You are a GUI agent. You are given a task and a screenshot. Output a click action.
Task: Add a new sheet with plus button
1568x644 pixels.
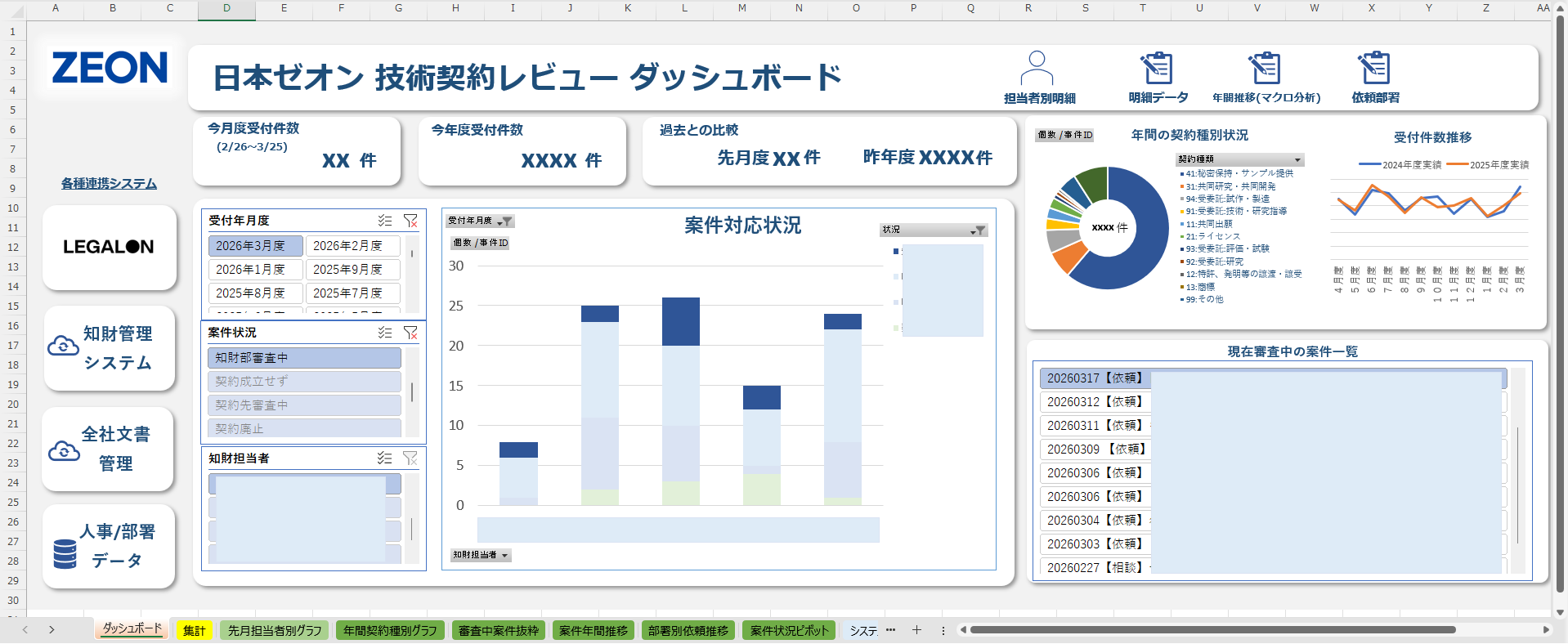[x=916, y=630]
